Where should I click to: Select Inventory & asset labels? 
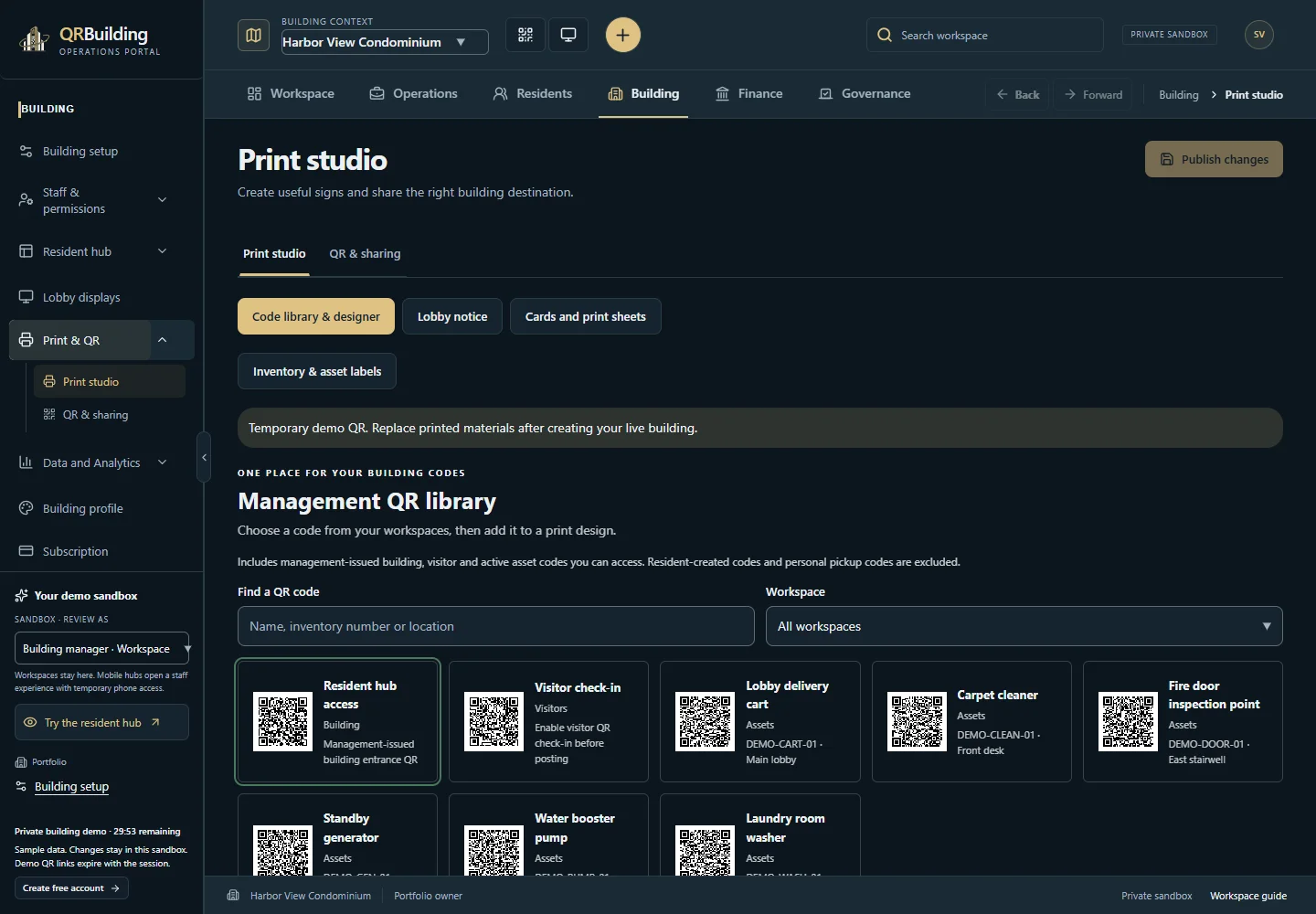tap(317, 372)
